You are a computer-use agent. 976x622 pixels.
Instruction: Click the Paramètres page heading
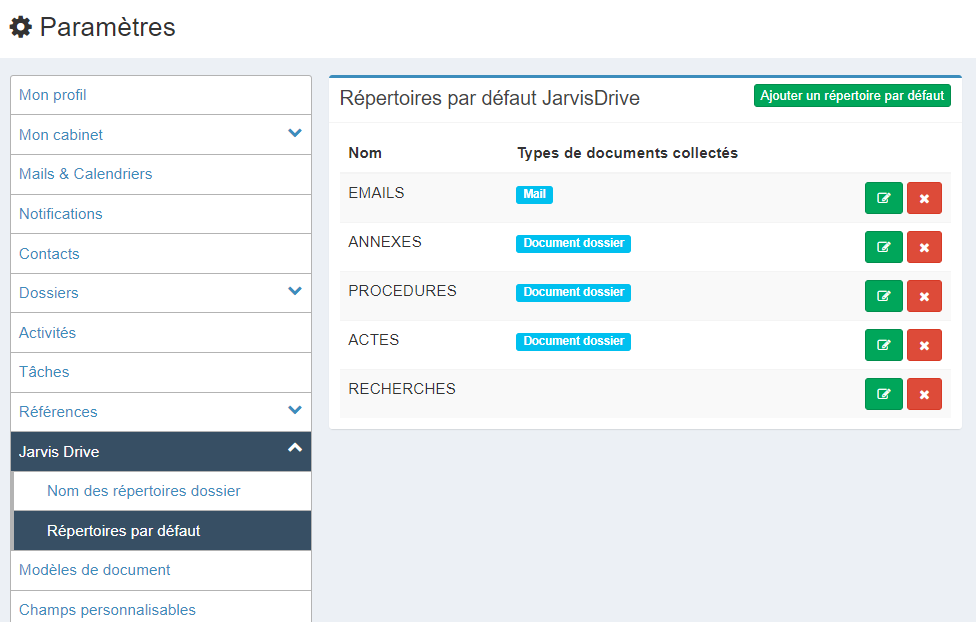108,27
